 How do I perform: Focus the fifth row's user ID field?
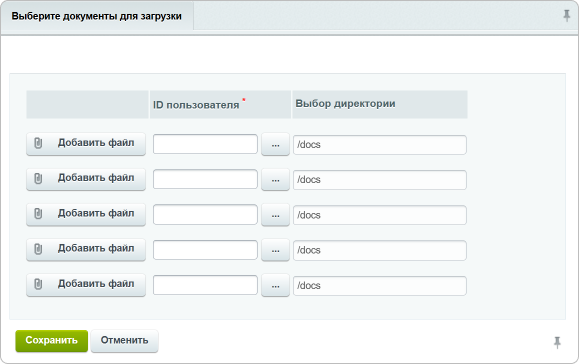click(205, 285)
